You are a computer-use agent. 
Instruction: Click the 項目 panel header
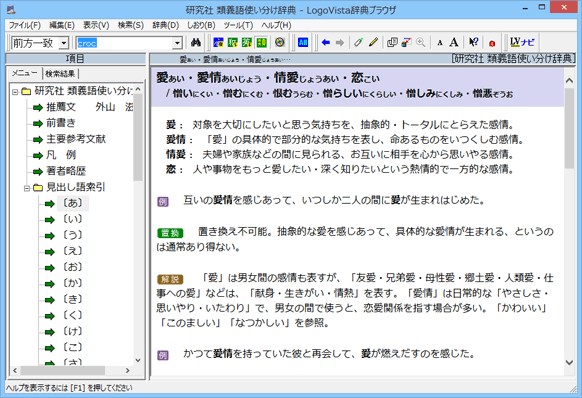[x=75, y=59]
